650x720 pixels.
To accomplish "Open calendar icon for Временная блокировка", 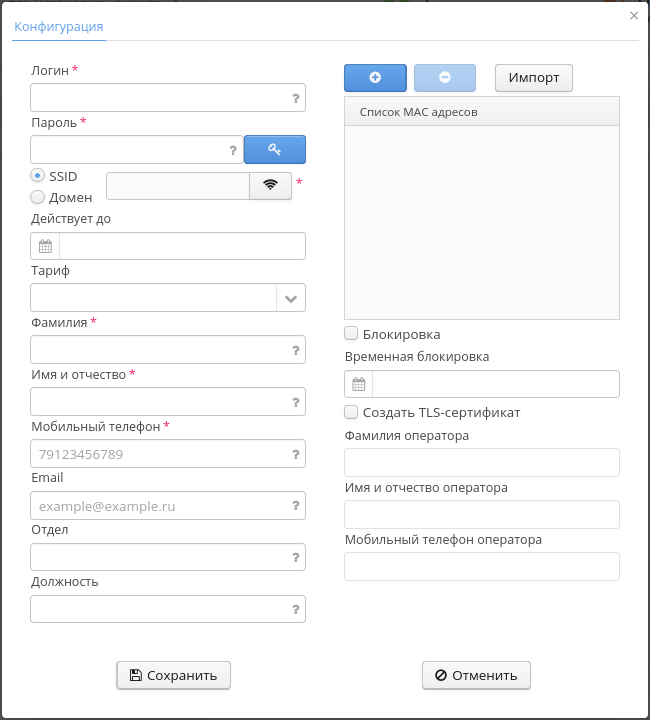I will click(x=359, y=384).
